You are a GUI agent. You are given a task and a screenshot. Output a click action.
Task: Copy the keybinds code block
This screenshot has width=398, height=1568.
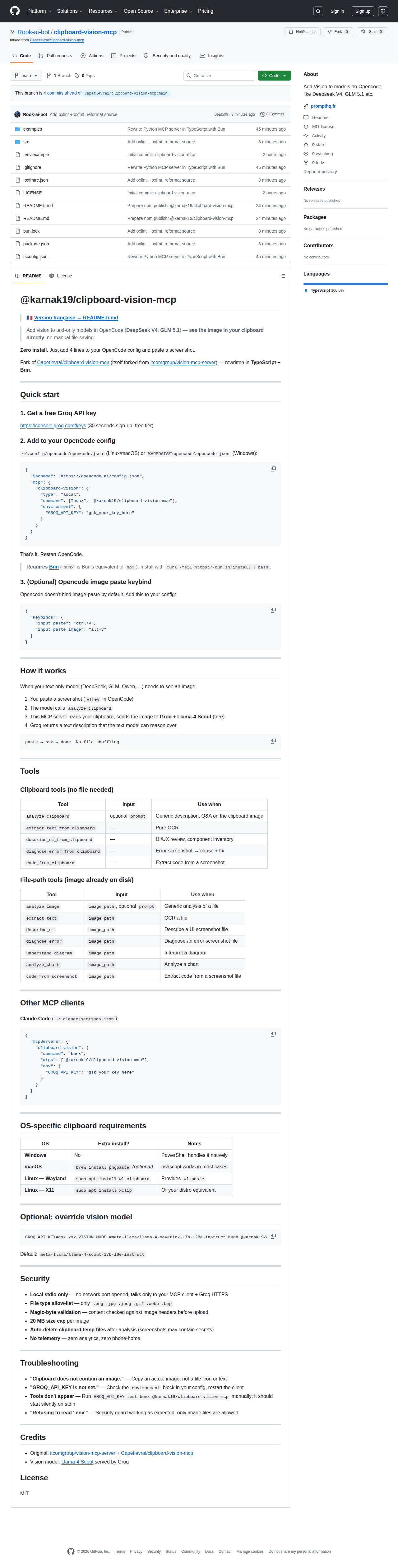click(x=273, y=610)
